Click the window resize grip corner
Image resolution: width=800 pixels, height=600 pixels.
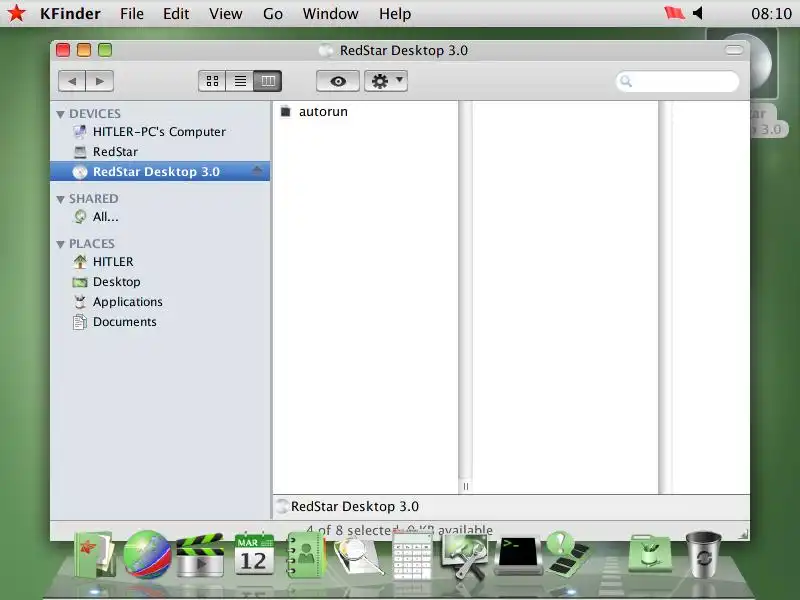[x=743, y=535]
